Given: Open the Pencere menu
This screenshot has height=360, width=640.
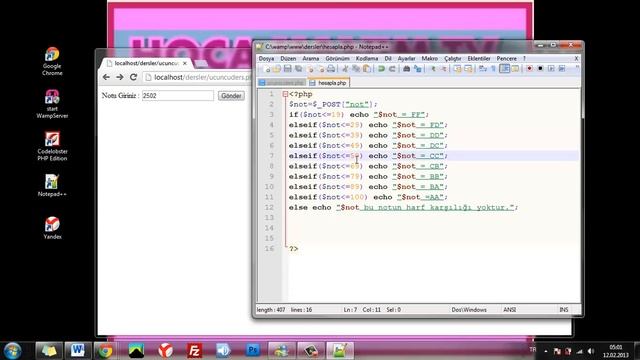Looking at the screenshot, I should [507, 59].
